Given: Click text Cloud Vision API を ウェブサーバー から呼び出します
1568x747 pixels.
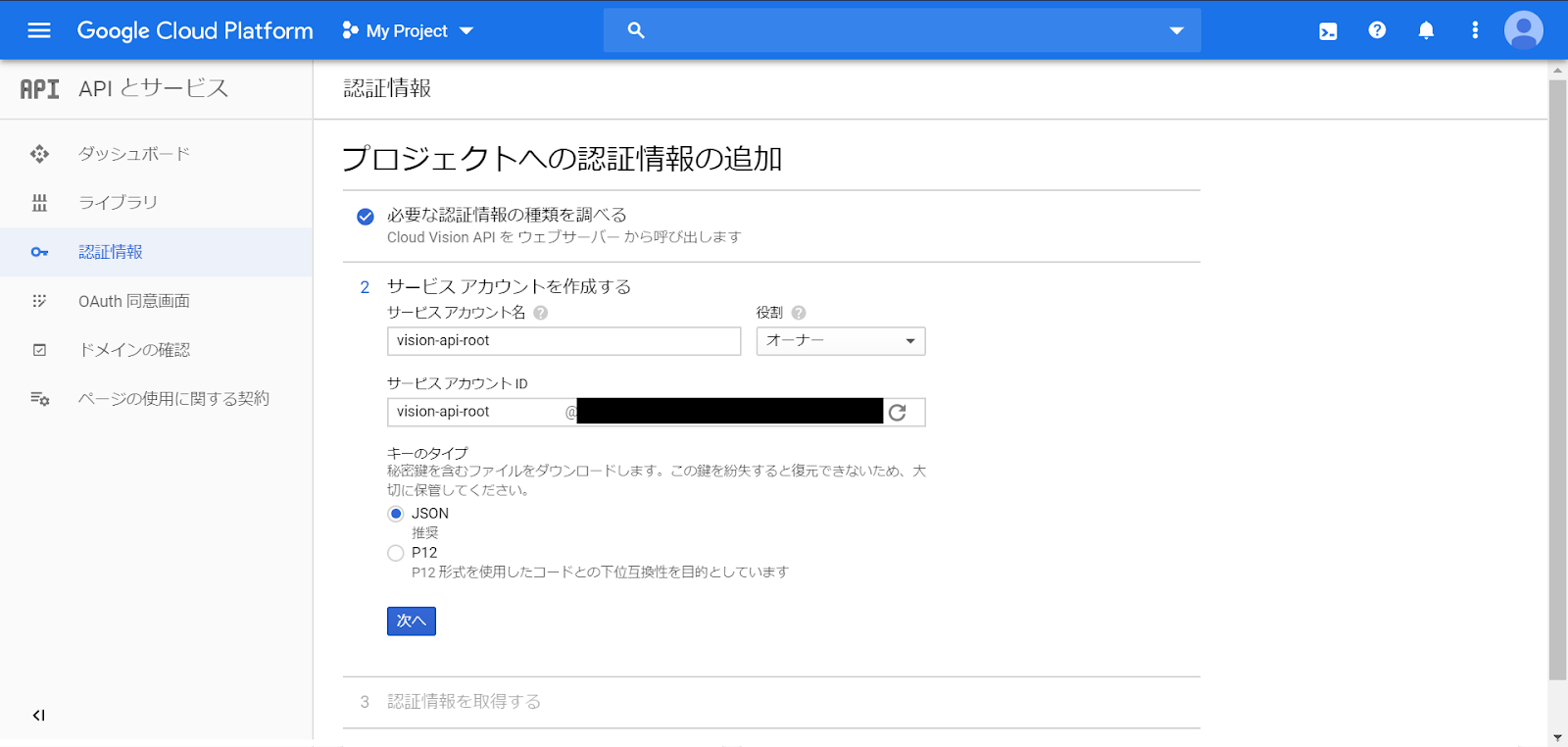Looking at the screenshot, I should pos(564,237).
